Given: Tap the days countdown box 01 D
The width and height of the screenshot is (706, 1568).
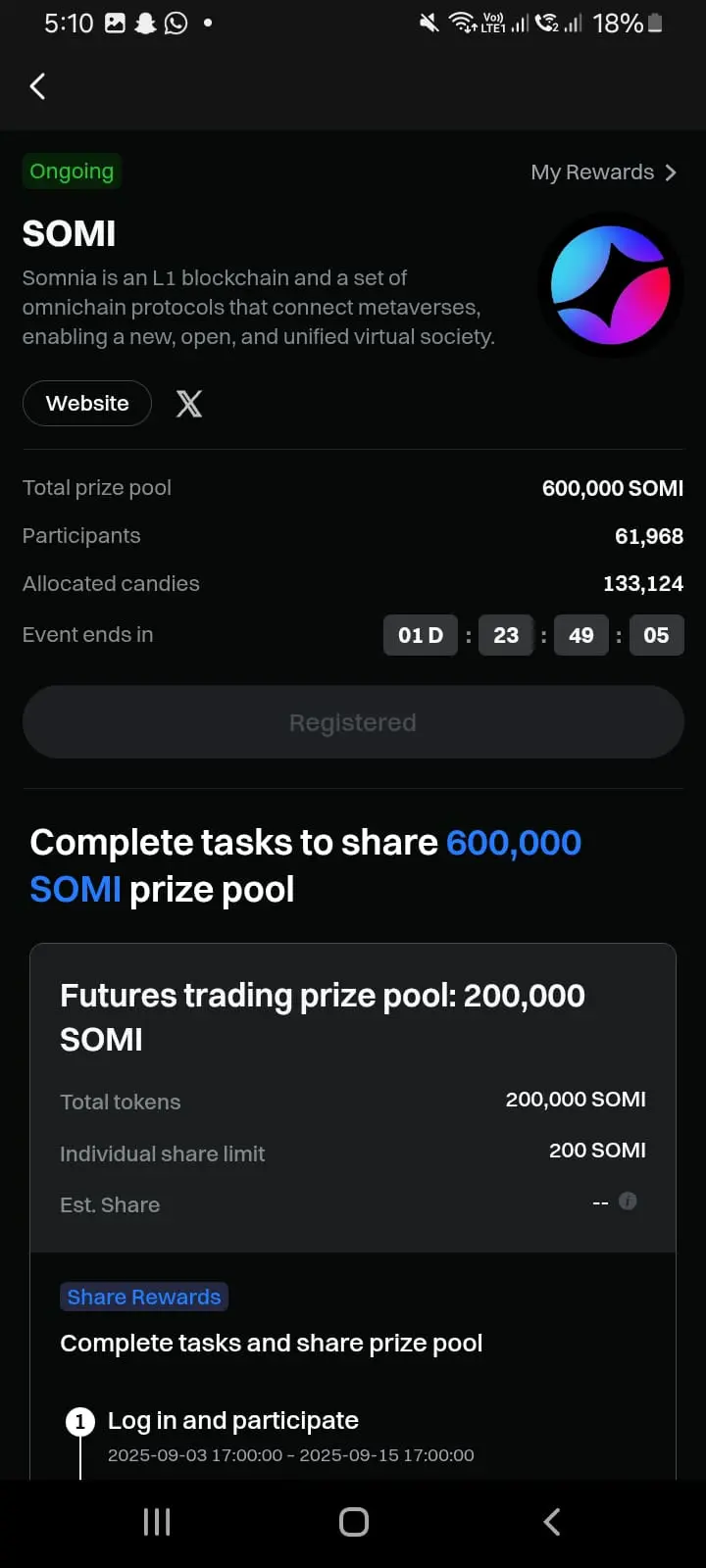Looking at the screenshot, I should pyautogui.click(x=421, y=635).
